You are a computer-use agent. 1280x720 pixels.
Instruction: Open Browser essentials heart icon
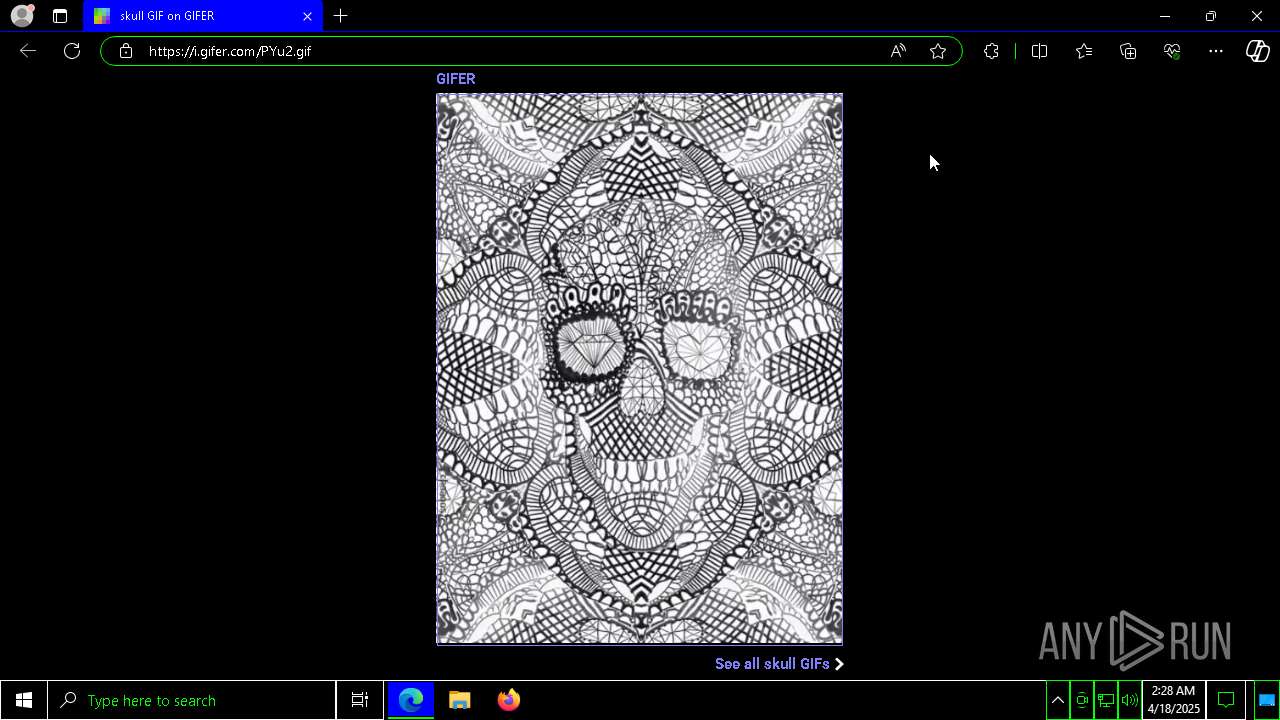pos(1172,51)
